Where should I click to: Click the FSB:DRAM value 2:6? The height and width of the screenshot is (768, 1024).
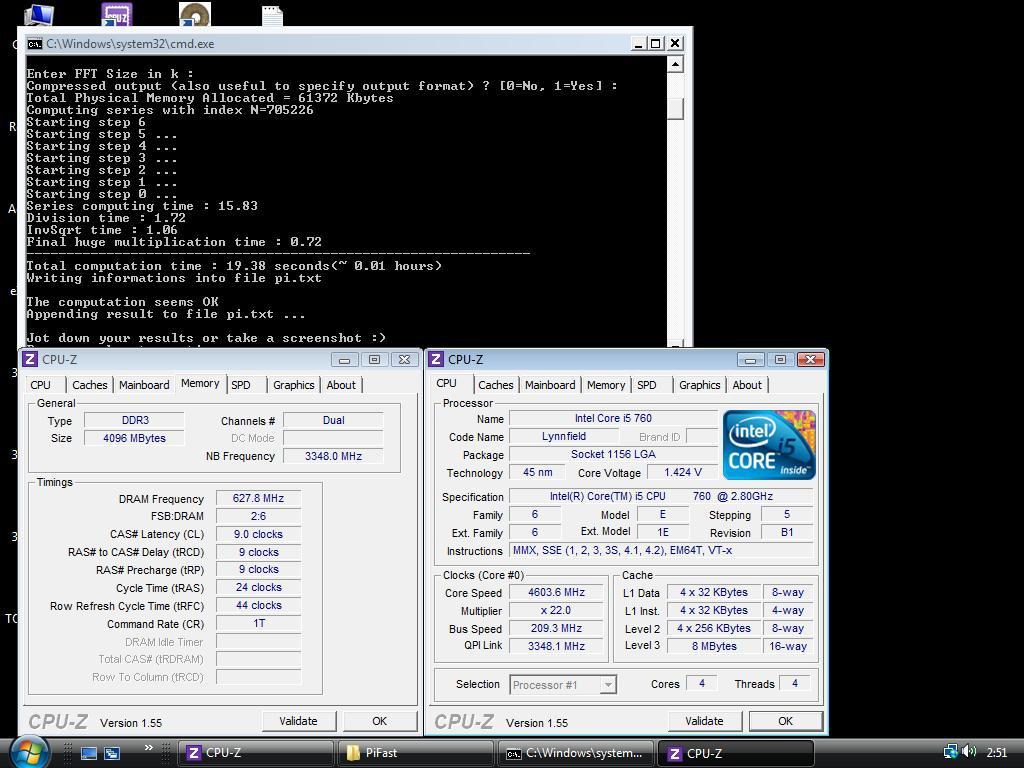click(259, 516)
